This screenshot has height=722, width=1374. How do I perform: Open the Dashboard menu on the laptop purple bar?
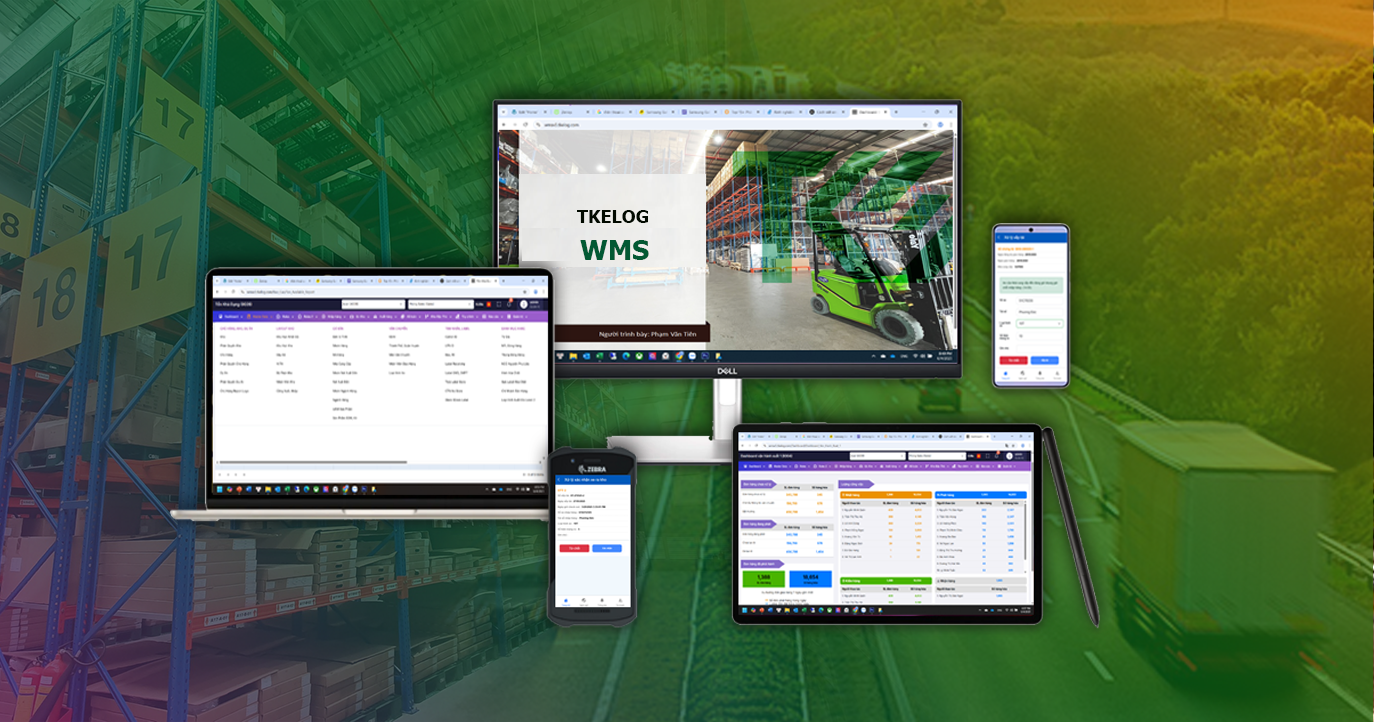click(x=231, y=317)
